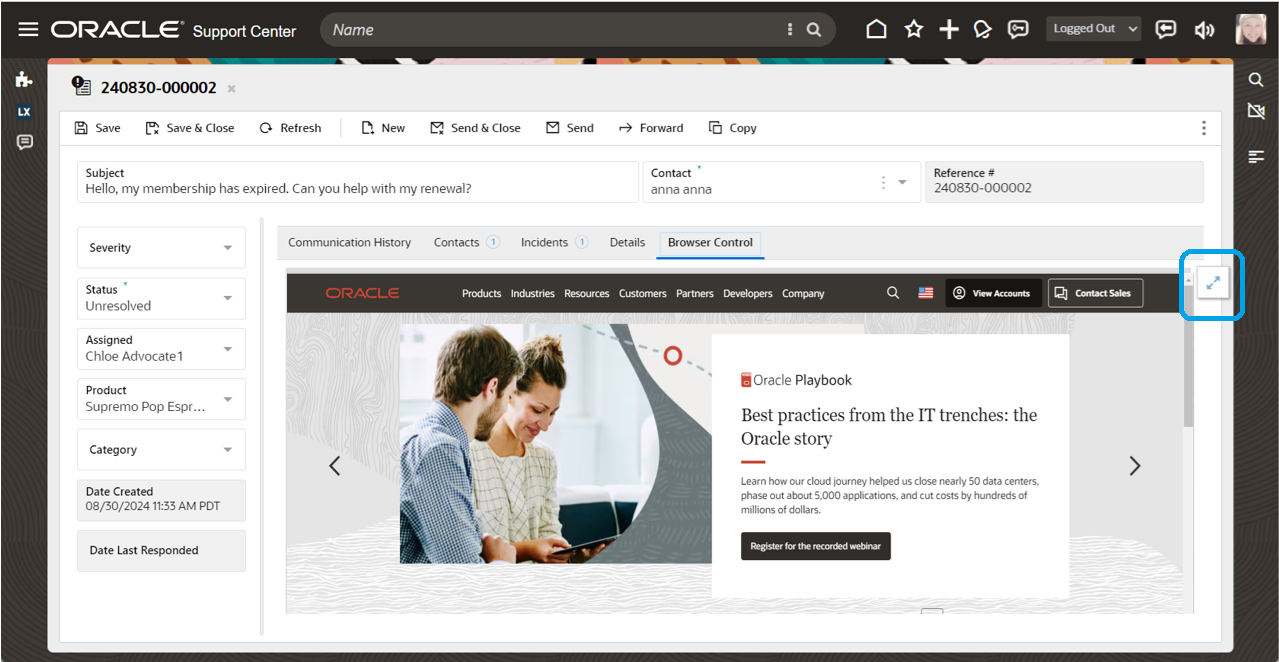Viewport: 1279px width, 662px height.
Task: Expand the Category dropdown
Action: coord(162,450)
